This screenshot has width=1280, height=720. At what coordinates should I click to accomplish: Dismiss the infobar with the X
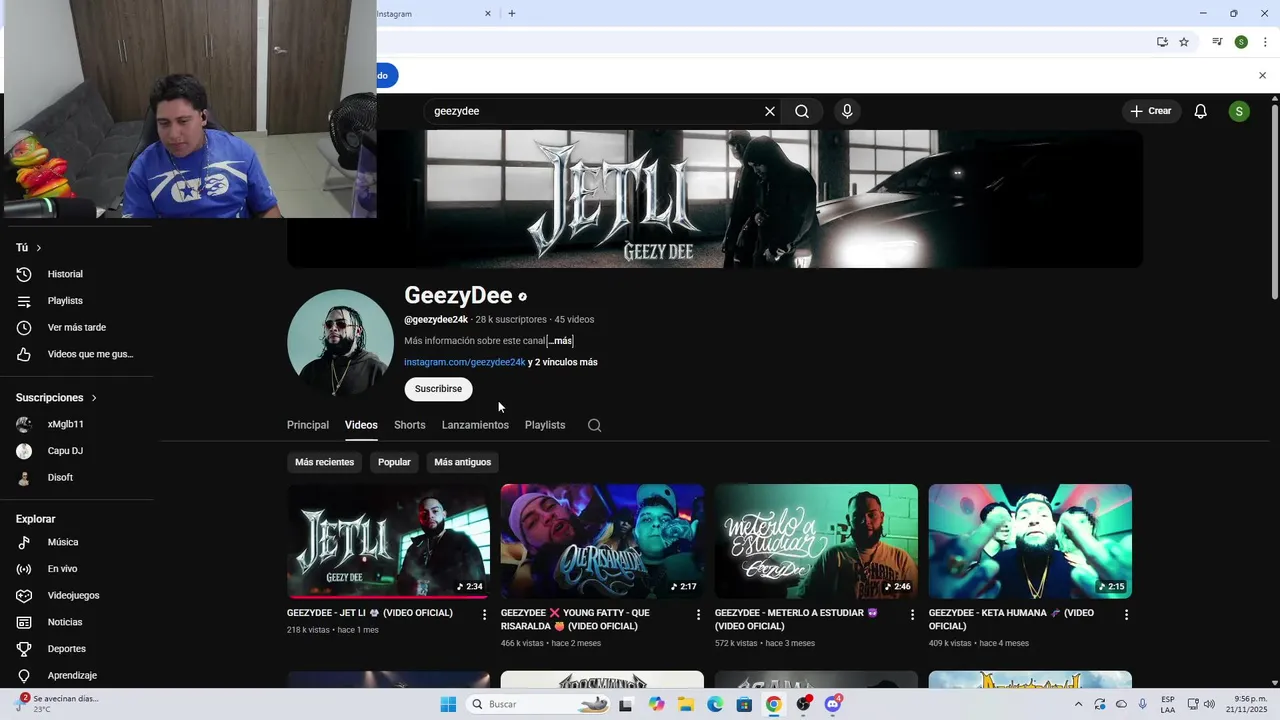coord(1262,76)
